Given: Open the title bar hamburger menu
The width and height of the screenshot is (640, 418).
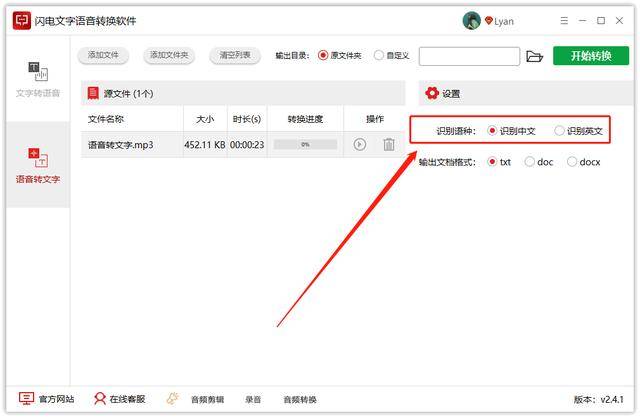Looking at the screenshot, I should [562, 21].
